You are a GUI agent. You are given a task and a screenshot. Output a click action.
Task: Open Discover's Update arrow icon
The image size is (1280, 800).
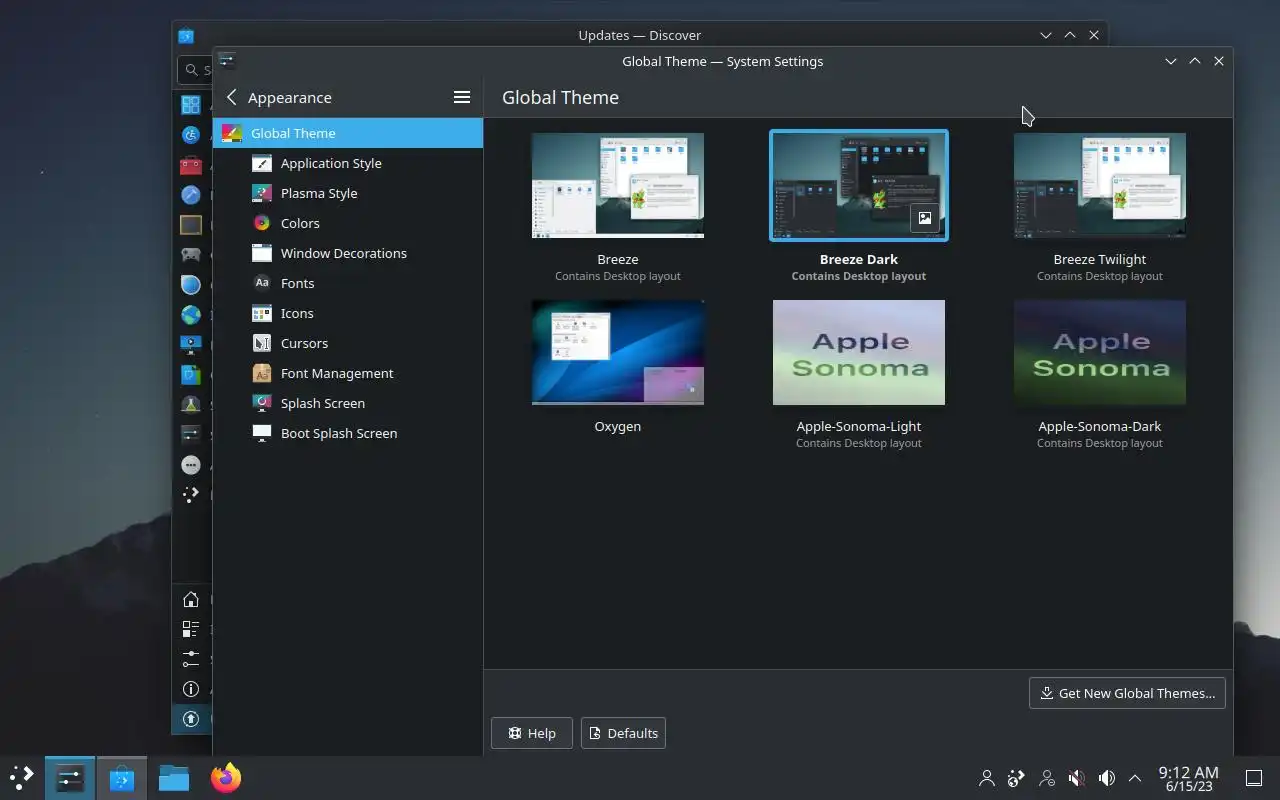pos(191,719)
